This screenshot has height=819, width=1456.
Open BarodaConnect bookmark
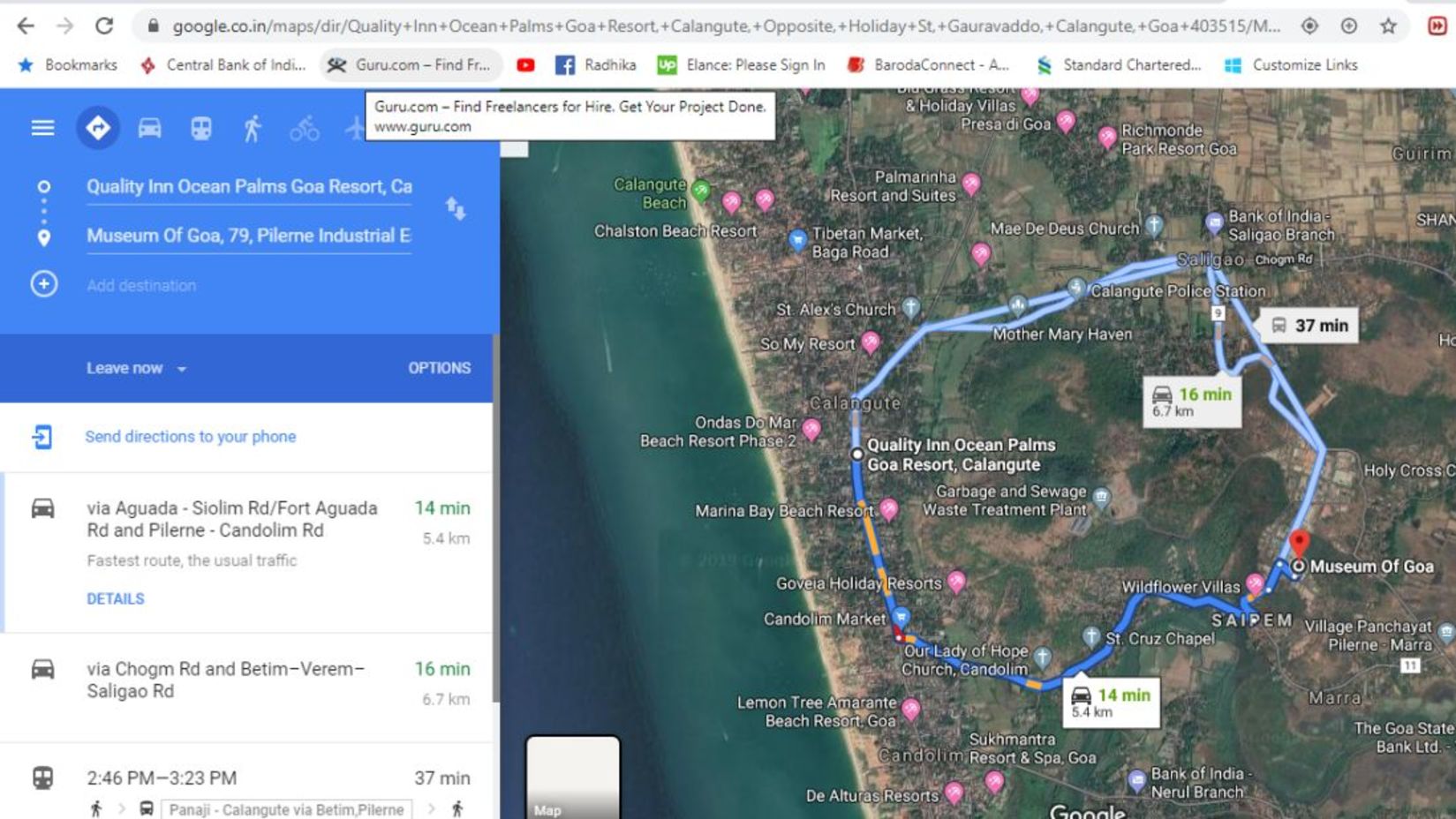(x=928, y=64)
